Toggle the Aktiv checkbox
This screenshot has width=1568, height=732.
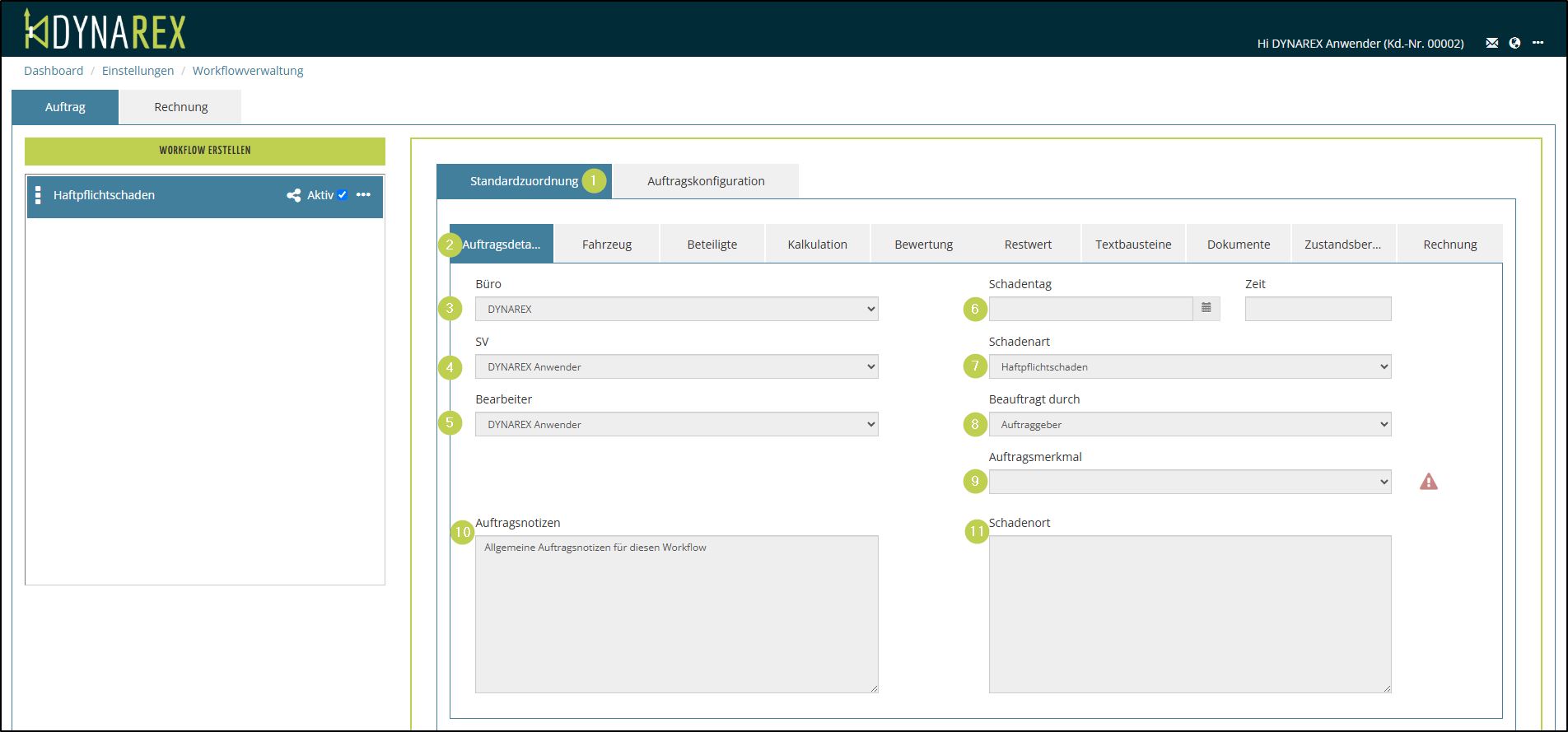343,195
